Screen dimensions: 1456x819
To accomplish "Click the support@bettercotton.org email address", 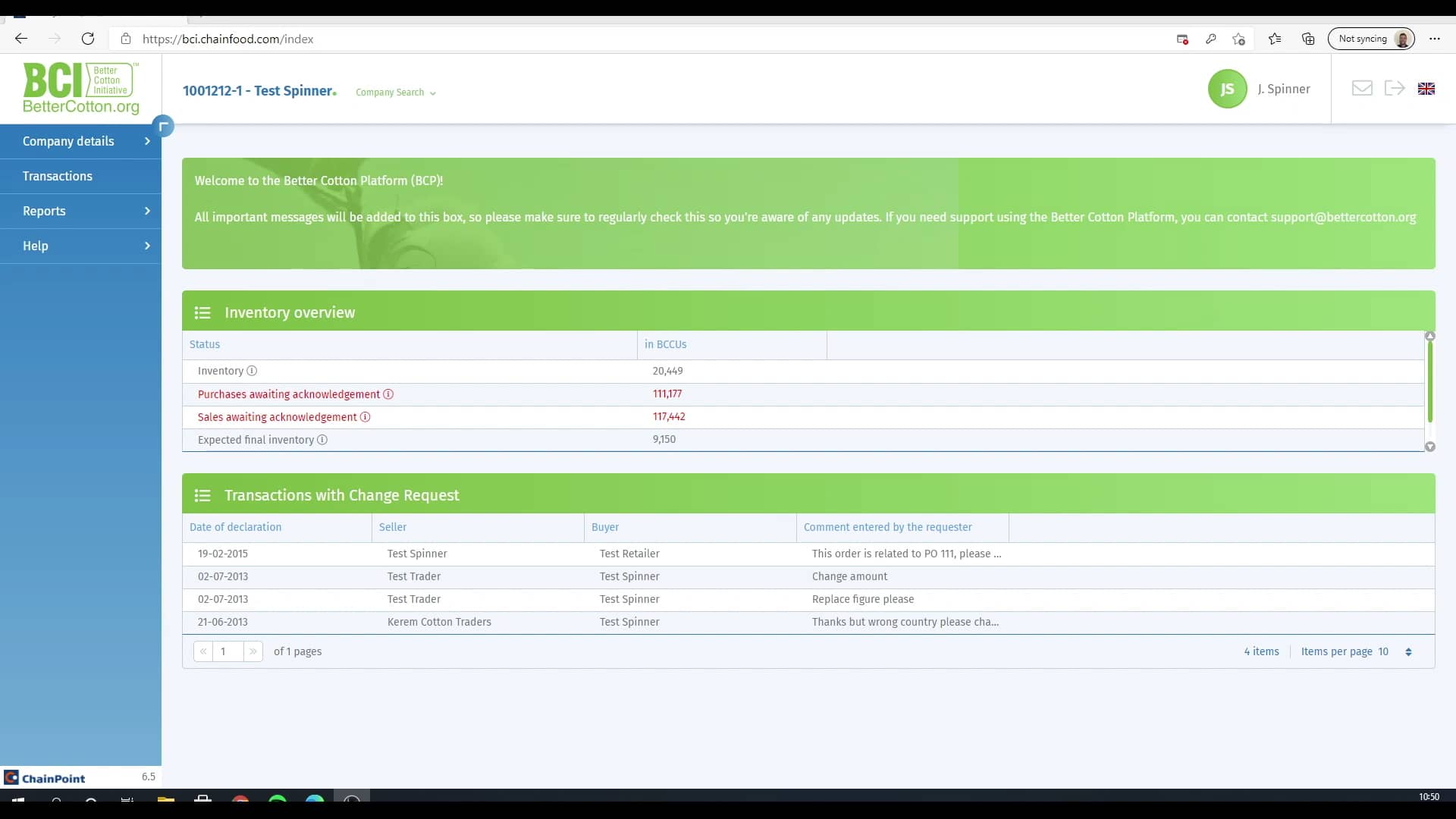I will click(x=1343, y=218).
